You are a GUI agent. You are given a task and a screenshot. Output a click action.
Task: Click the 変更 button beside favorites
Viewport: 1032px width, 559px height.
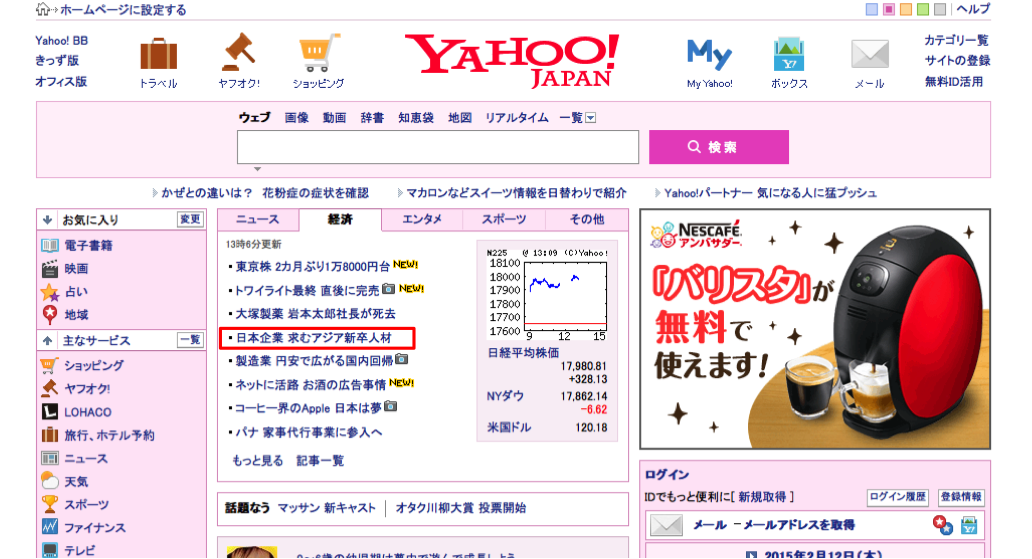(x=189, y=219)
